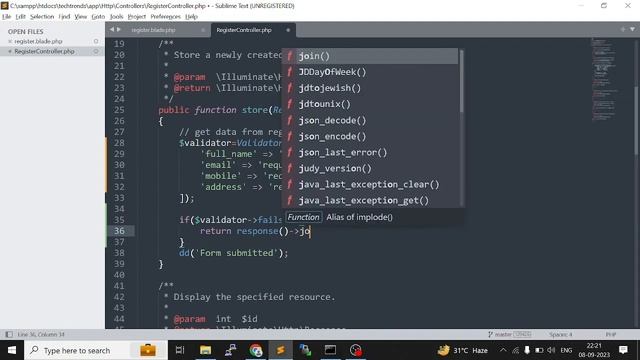Screen dimensions: 640x360
Task: Choose json_decode() suggestion
Action: click(x=370, y=120)
